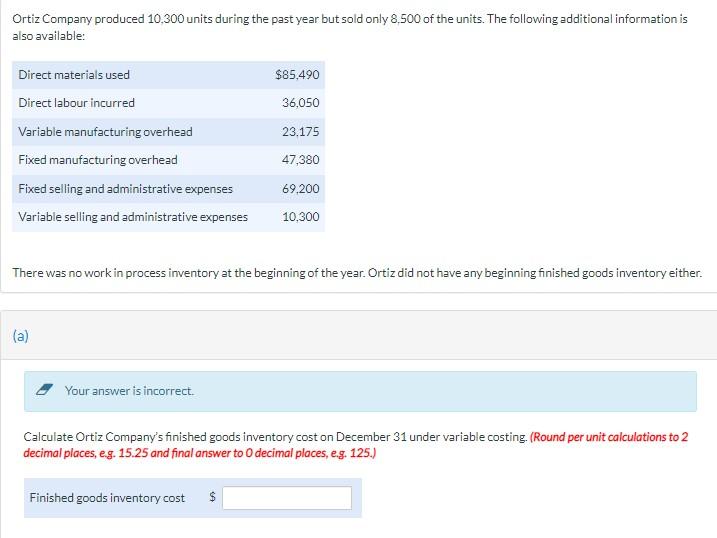717x538 pixels.
Task: Select the 'Fixed manufacturing overhead' label
Action: 98,160
